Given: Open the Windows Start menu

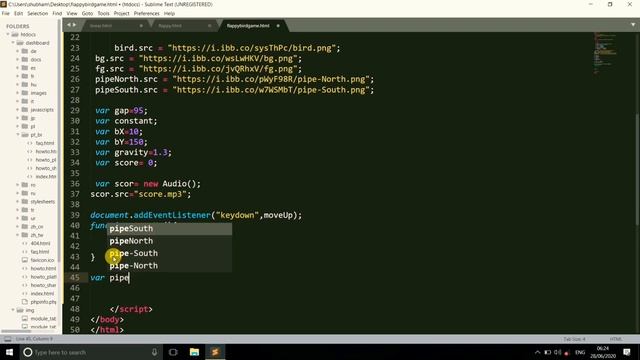Looking at the screenshot, I should (x=9, y=352).
